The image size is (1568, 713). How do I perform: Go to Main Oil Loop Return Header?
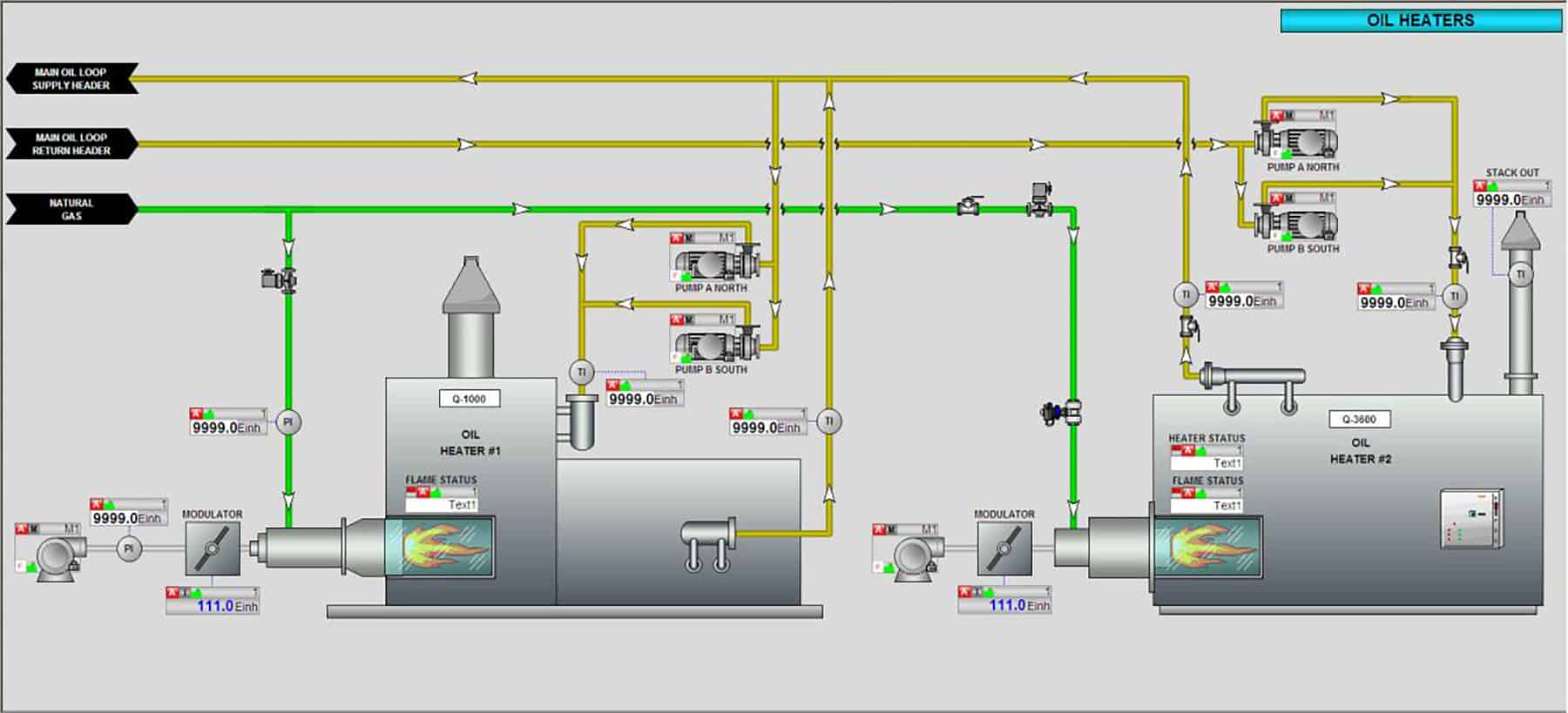(71, 144)
